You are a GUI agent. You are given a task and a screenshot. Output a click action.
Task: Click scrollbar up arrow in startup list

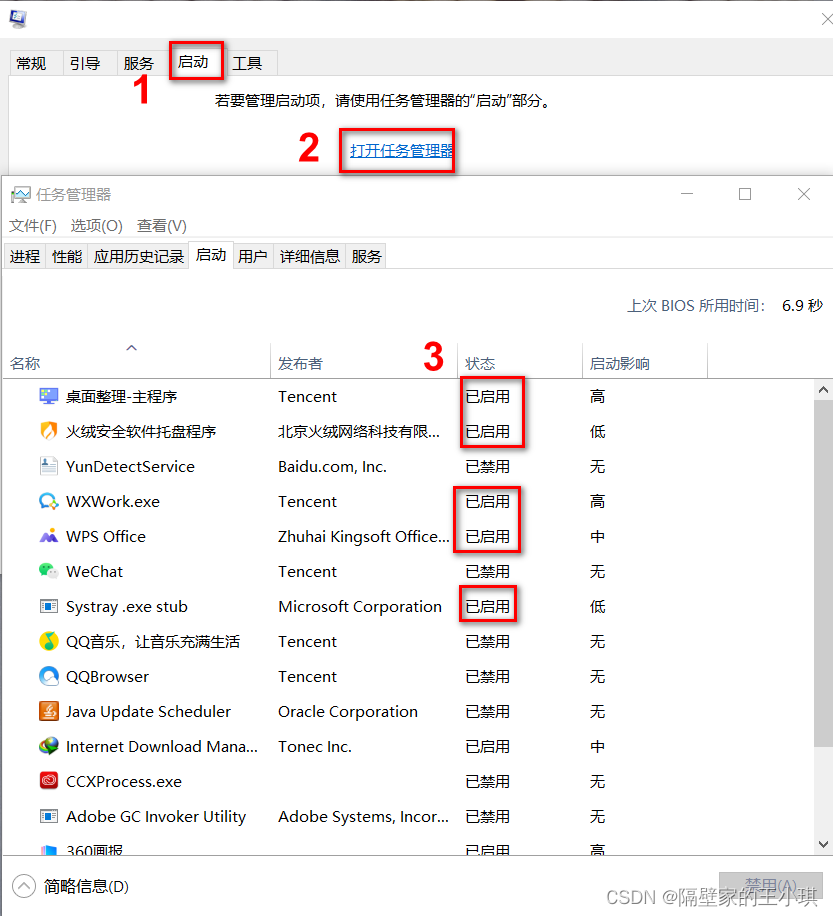coord(823,390)
